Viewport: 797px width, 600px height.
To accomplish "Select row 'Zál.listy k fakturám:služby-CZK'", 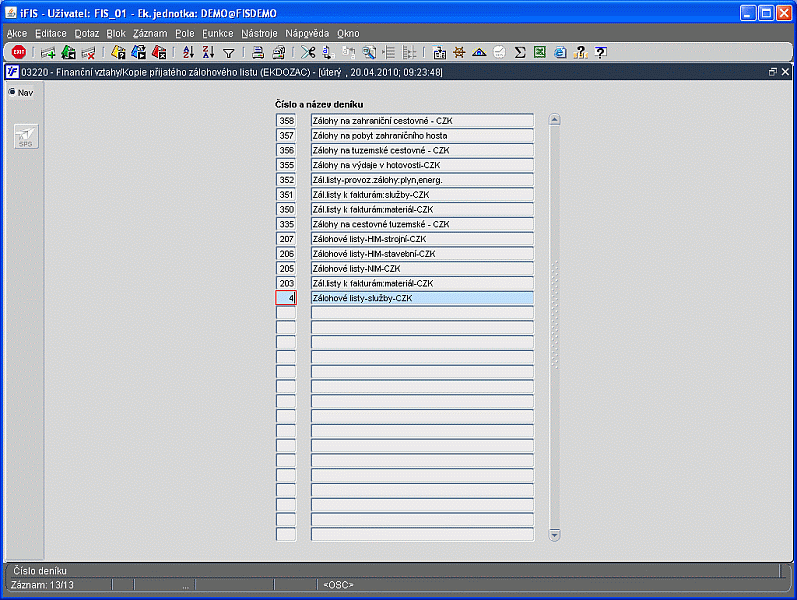I will pos(422,194).
